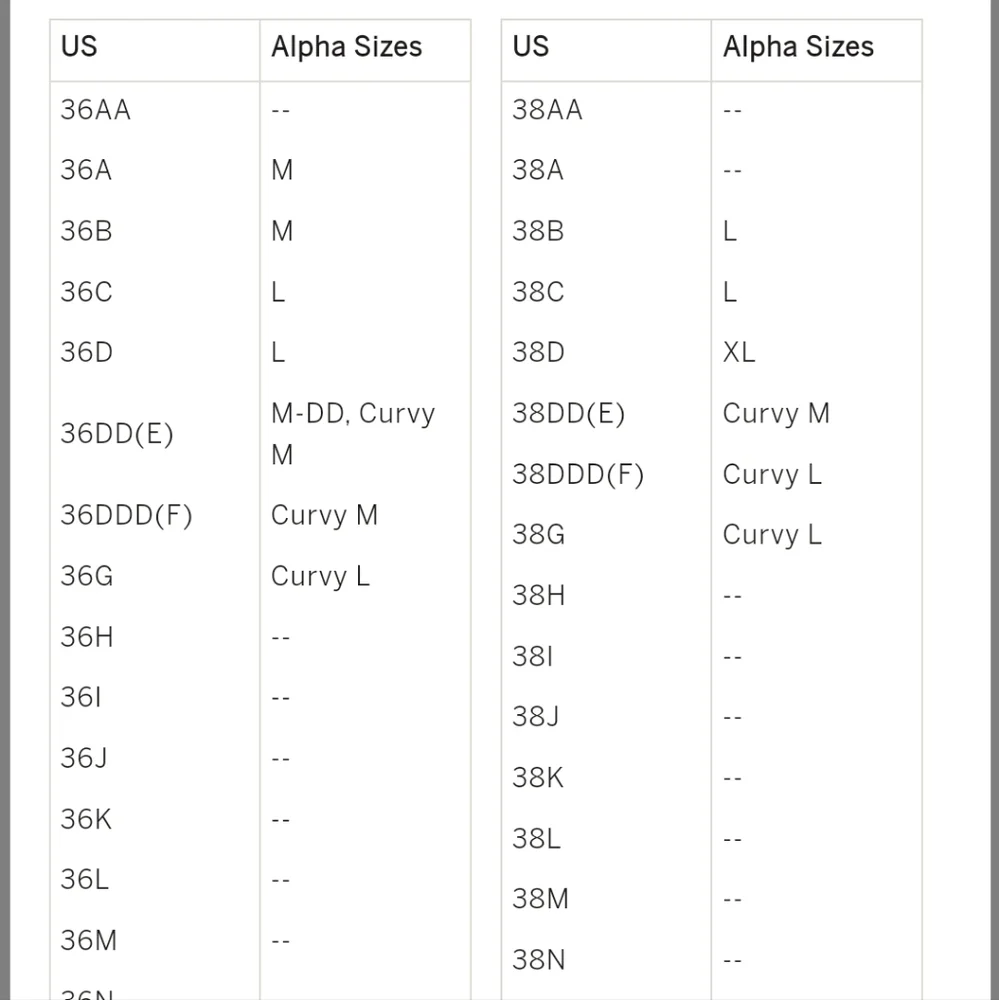Select the 38B size entry

538,231
